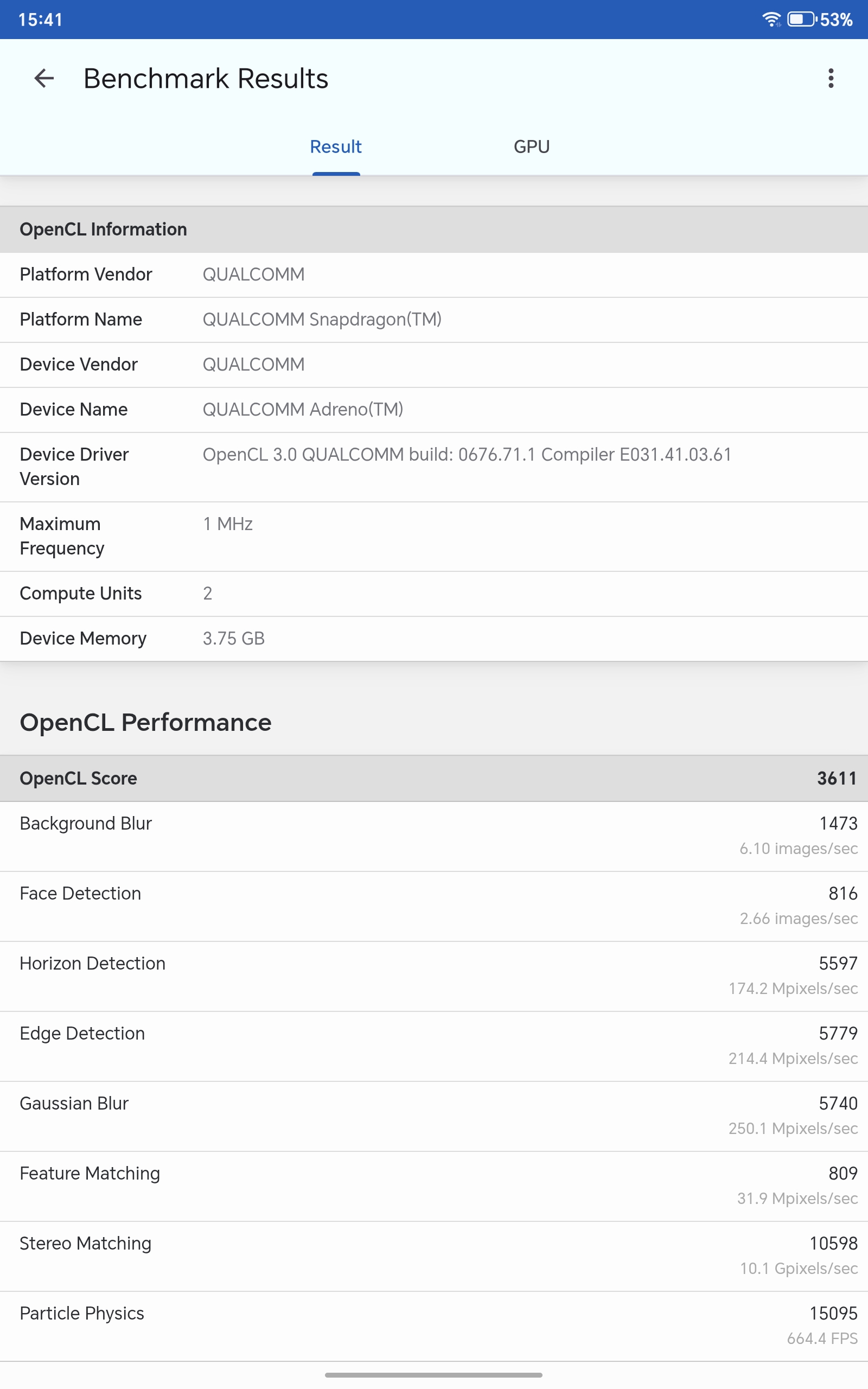Tap the battery indicator icon
Image resolution: width=868 pixels, height=1389 pixels.
[x=801, y=20]
